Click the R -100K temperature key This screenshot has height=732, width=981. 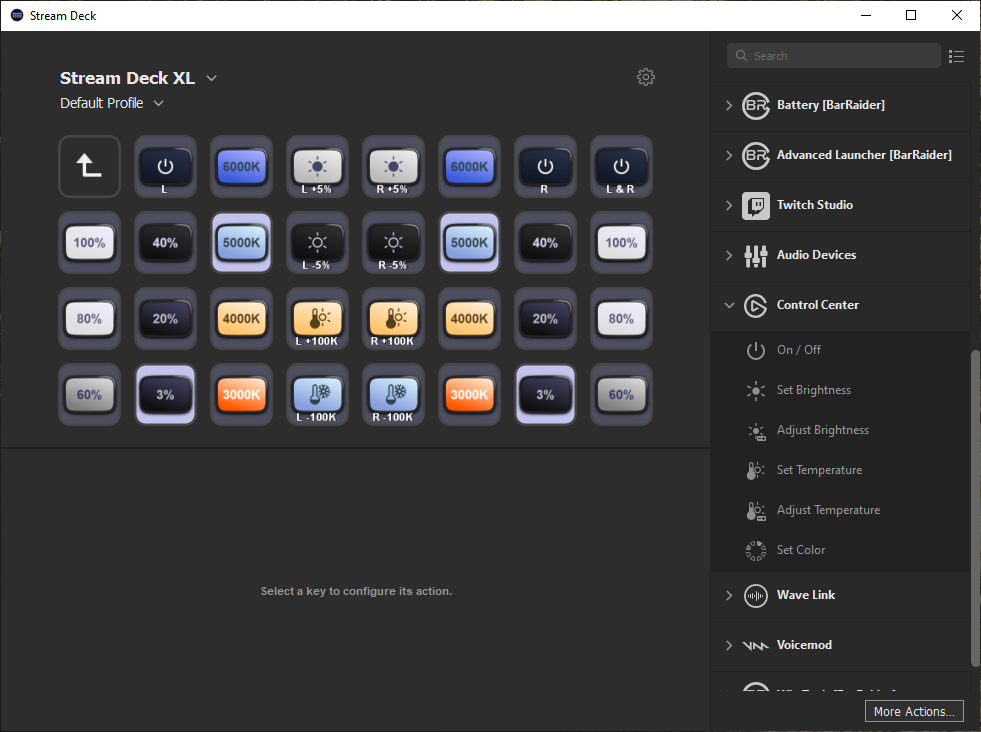pos(393,395)
